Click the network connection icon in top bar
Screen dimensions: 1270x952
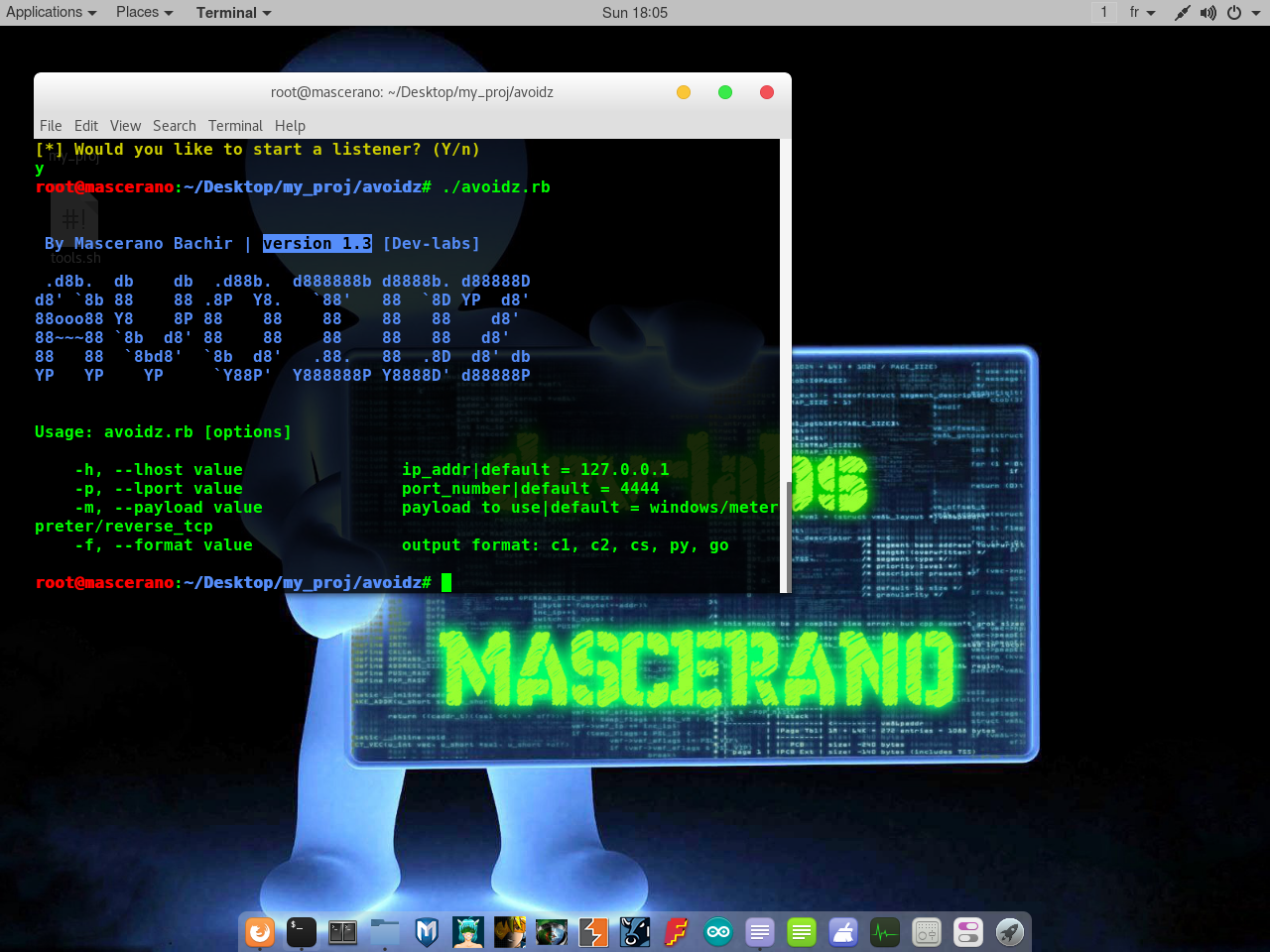click(x=1182, y=13)
